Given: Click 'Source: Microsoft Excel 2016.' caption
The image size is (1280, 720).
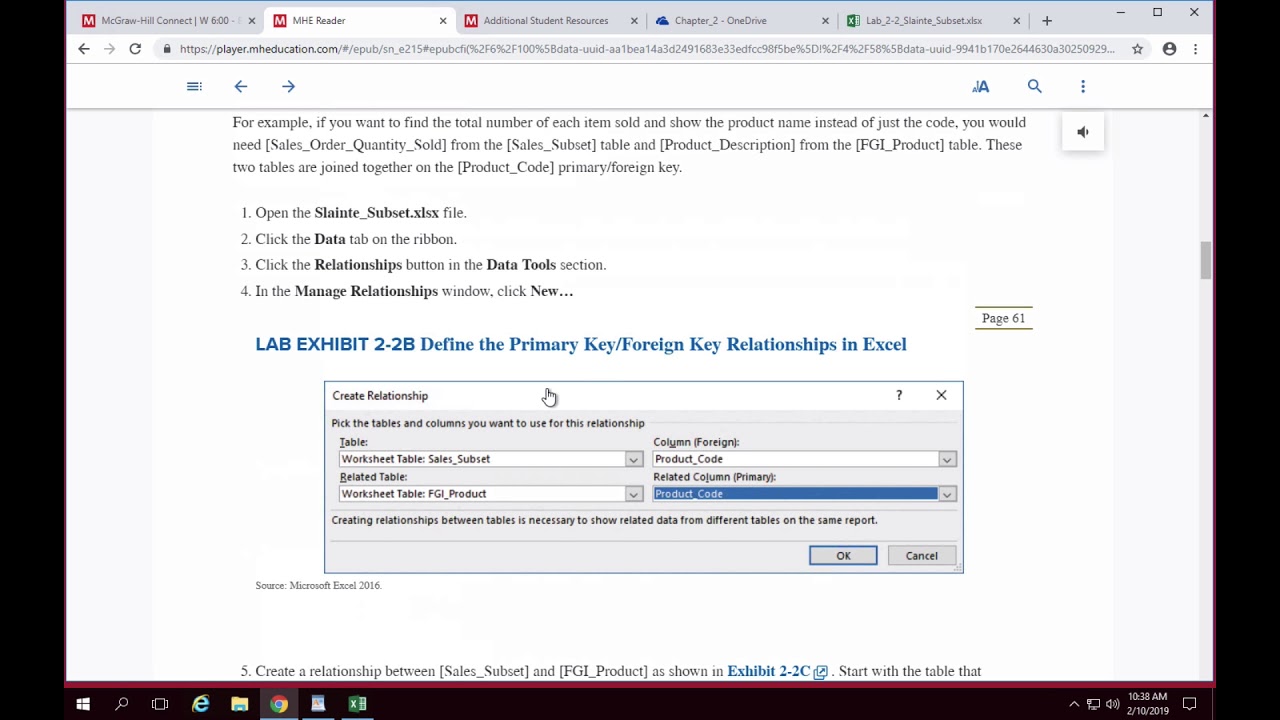Looking at the screenshot, I should click(318, 585).
